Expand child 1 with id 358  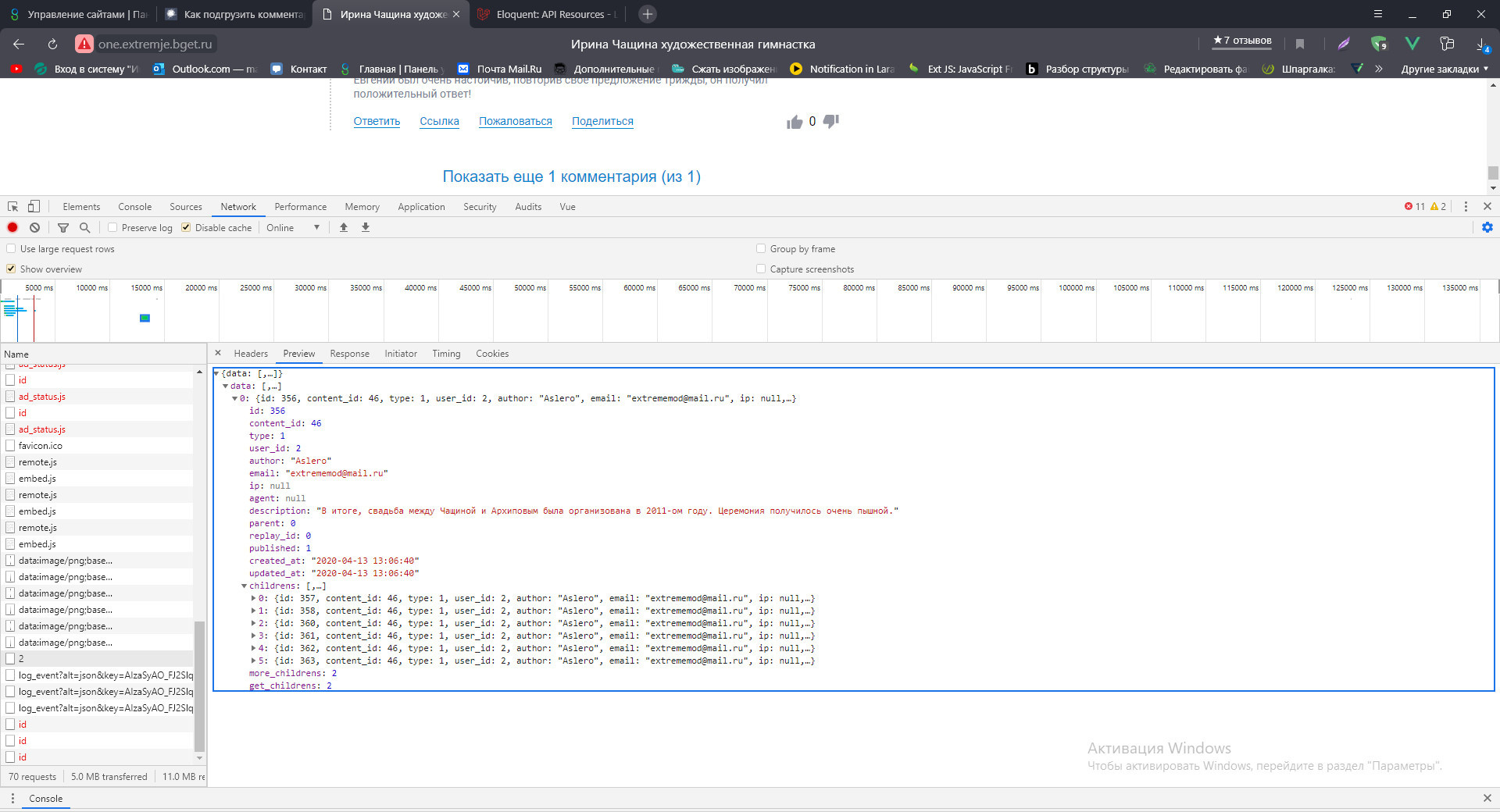pyautogui.click(x=253, y=611)
